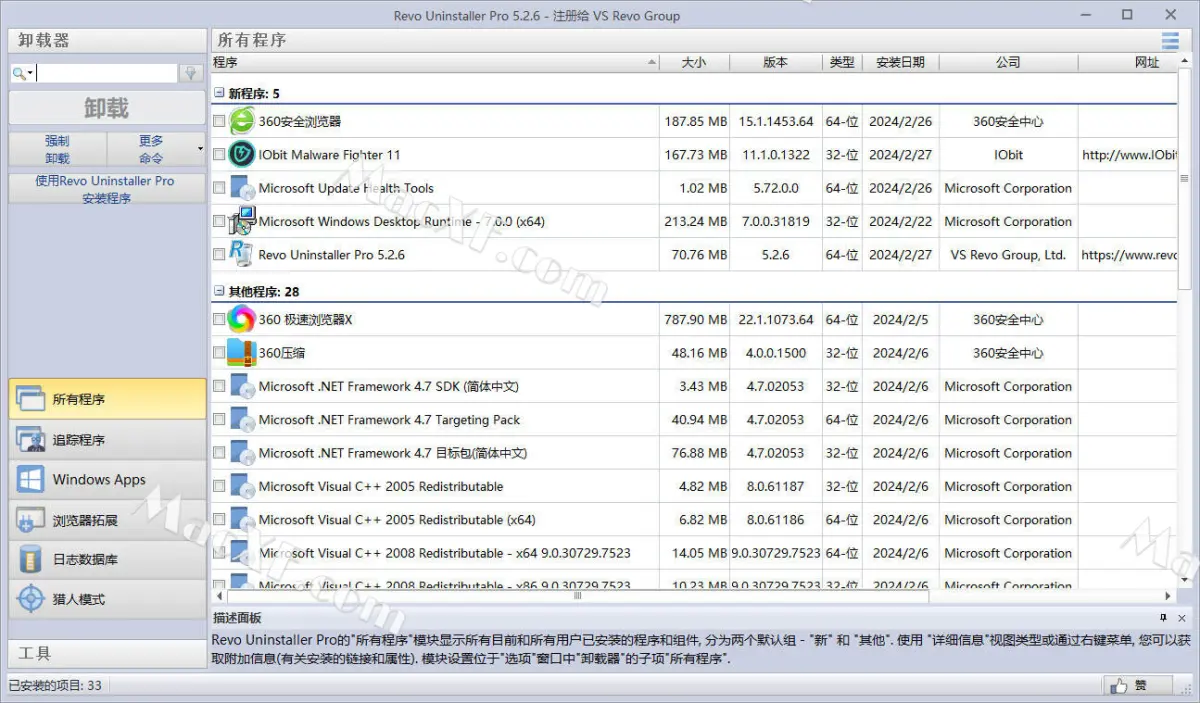1200x703 pixels.
Task: Sort by the 程序 column header
Action: click(x=435, y=62)
